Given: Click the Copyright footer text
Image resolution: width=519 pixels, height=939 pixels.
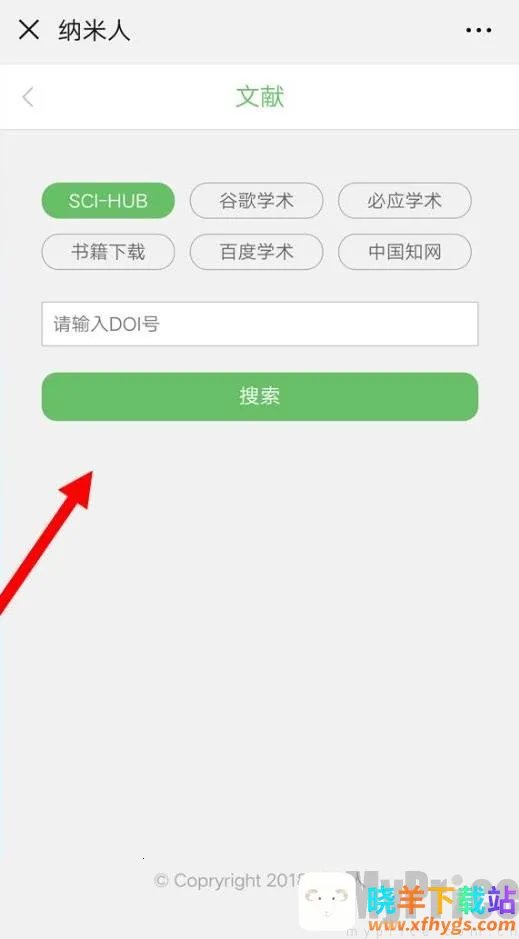Looking at the screenshot, I should coord(229,881).
